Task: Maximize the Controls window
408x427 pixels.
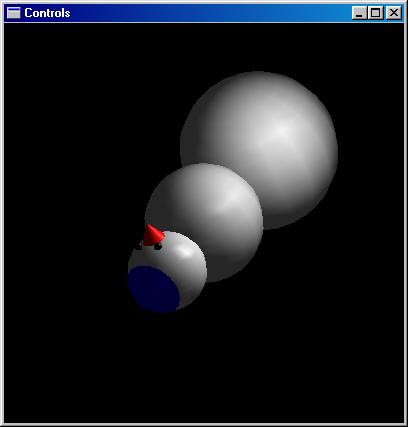Action: pos(375,13)
